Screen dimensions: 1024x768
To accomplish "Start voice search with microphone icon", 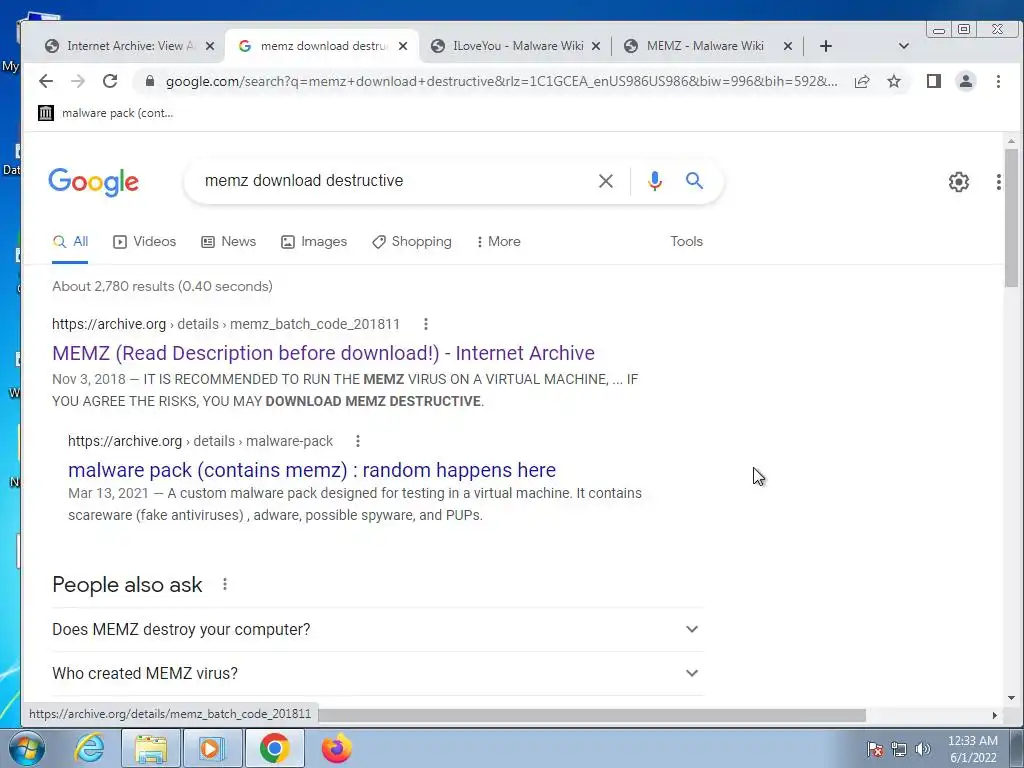I will pyautogui.click(x=655, y=181).
